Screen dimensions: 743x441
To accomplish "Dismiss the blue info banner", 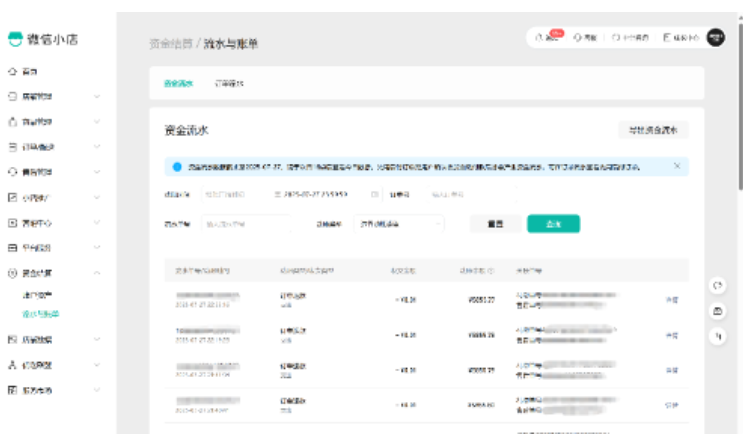I will pyautogui.click(x=676, y=166).
